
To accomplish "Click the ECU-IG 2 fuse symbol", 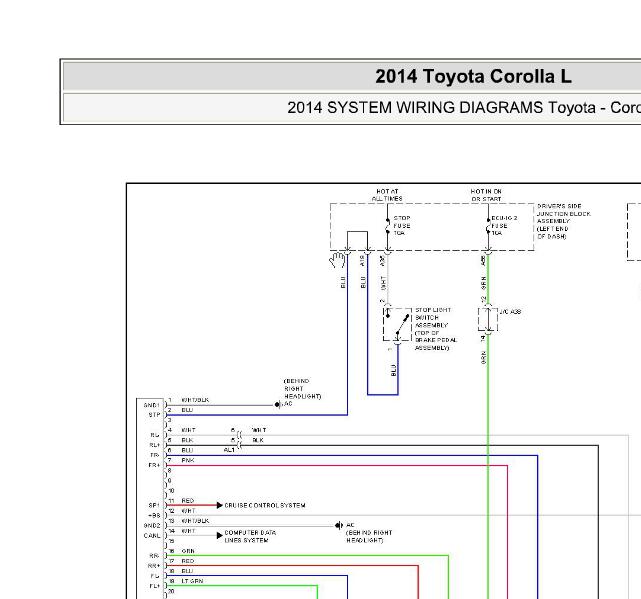I will tap(488, 226).
